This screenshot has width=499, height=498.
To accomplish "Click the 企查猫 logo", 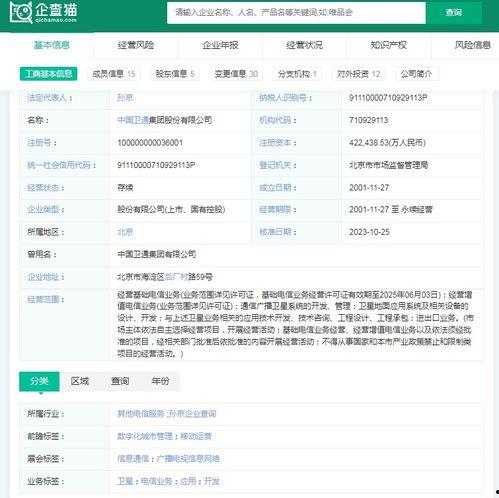I will 44,13.
